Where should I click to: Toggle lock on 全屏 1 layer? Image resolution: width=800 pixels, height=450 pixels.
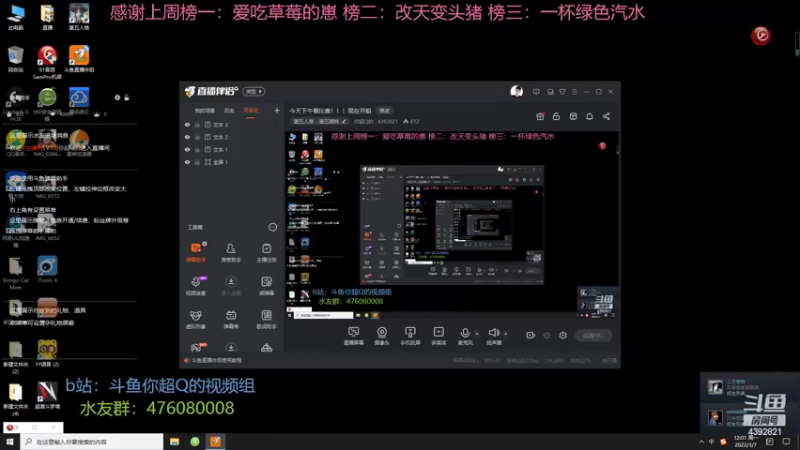[197, 162]
